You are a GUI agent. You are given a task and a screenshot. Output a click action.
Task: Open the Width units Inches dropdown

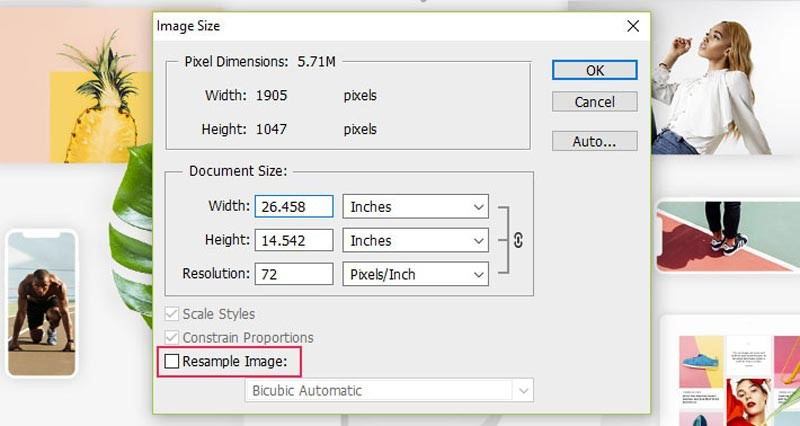click(x=415, y=207)
